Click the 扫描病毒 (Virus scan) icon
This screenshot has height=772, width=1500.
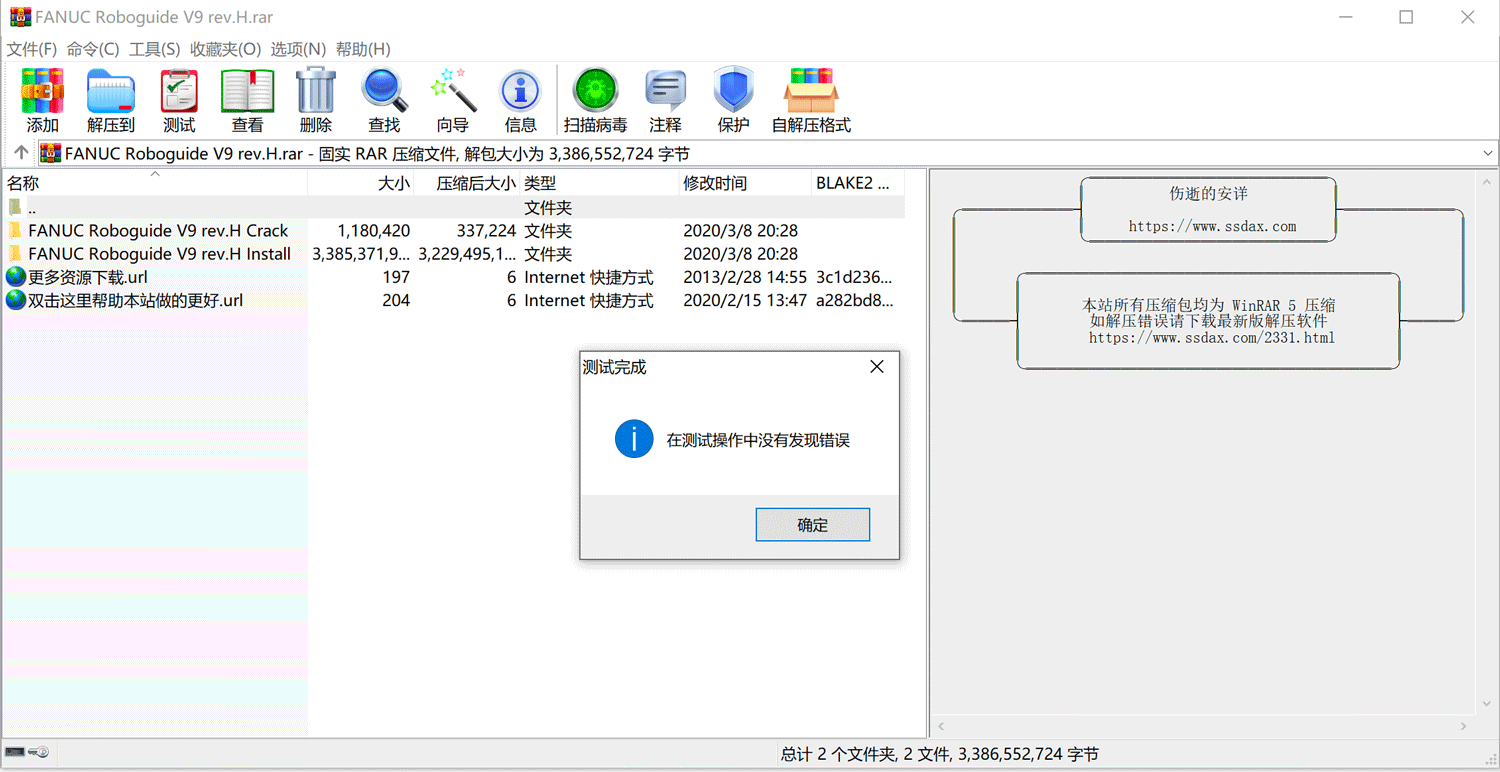pyautogui.click(x=595, y=92)
